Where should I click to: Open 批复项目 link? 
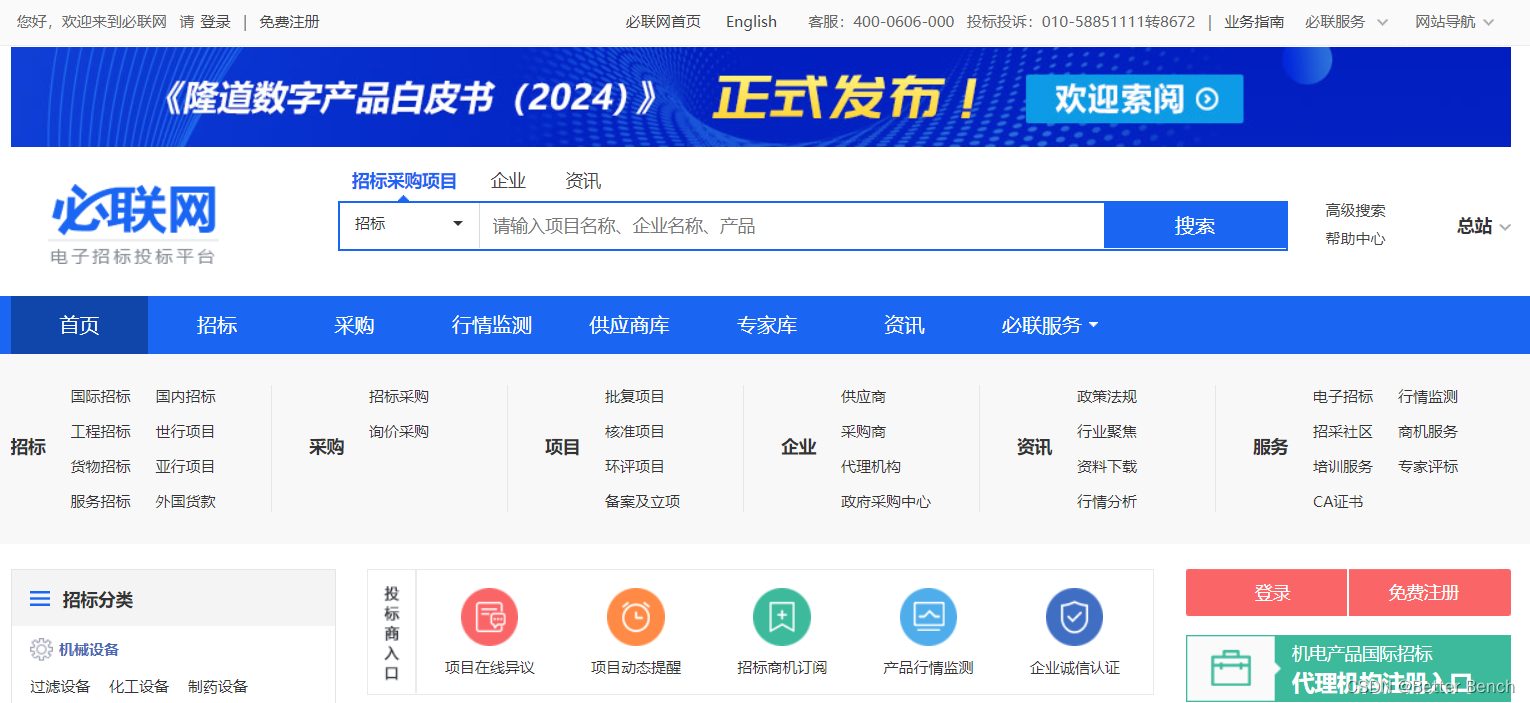pyautogui.click(x=634, y=397)
